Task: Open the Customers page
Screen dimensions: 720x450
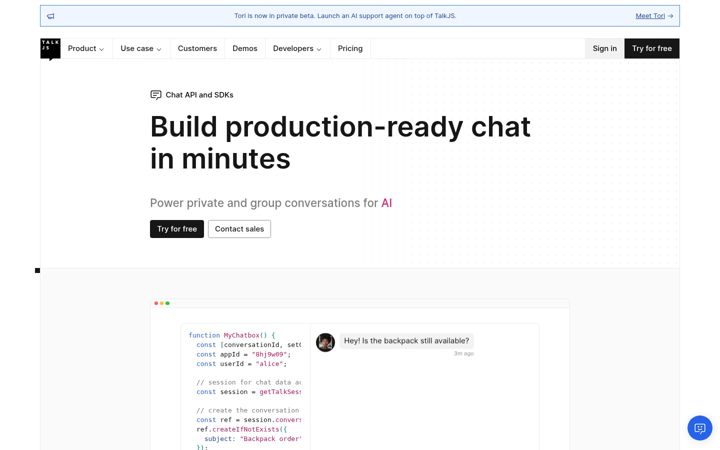Action: [x=197, y=49]
